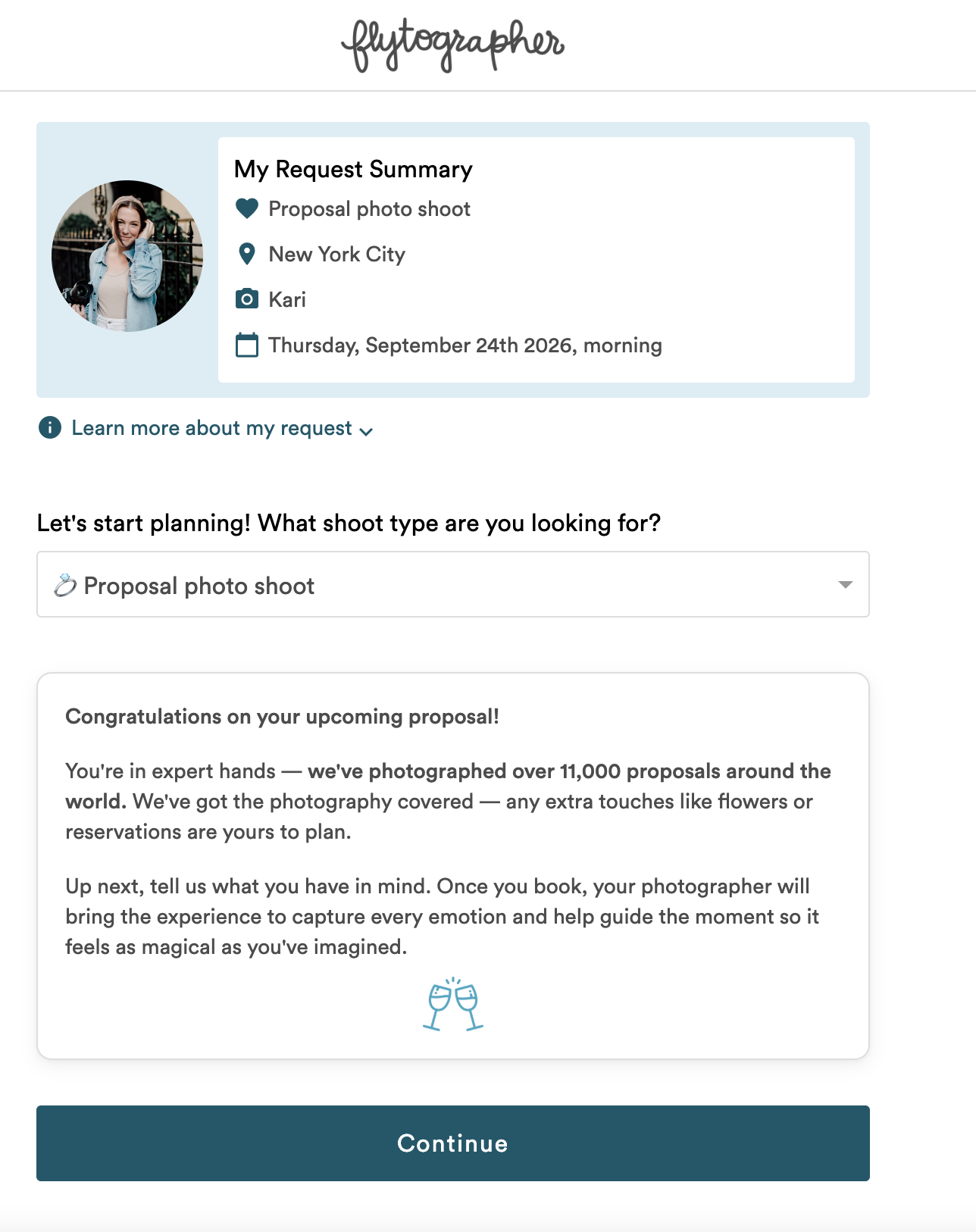This screenshot has width=976, height=1232.
Task: Click the Proposal photo shoot summary text
Action: (x=370, y=209)
